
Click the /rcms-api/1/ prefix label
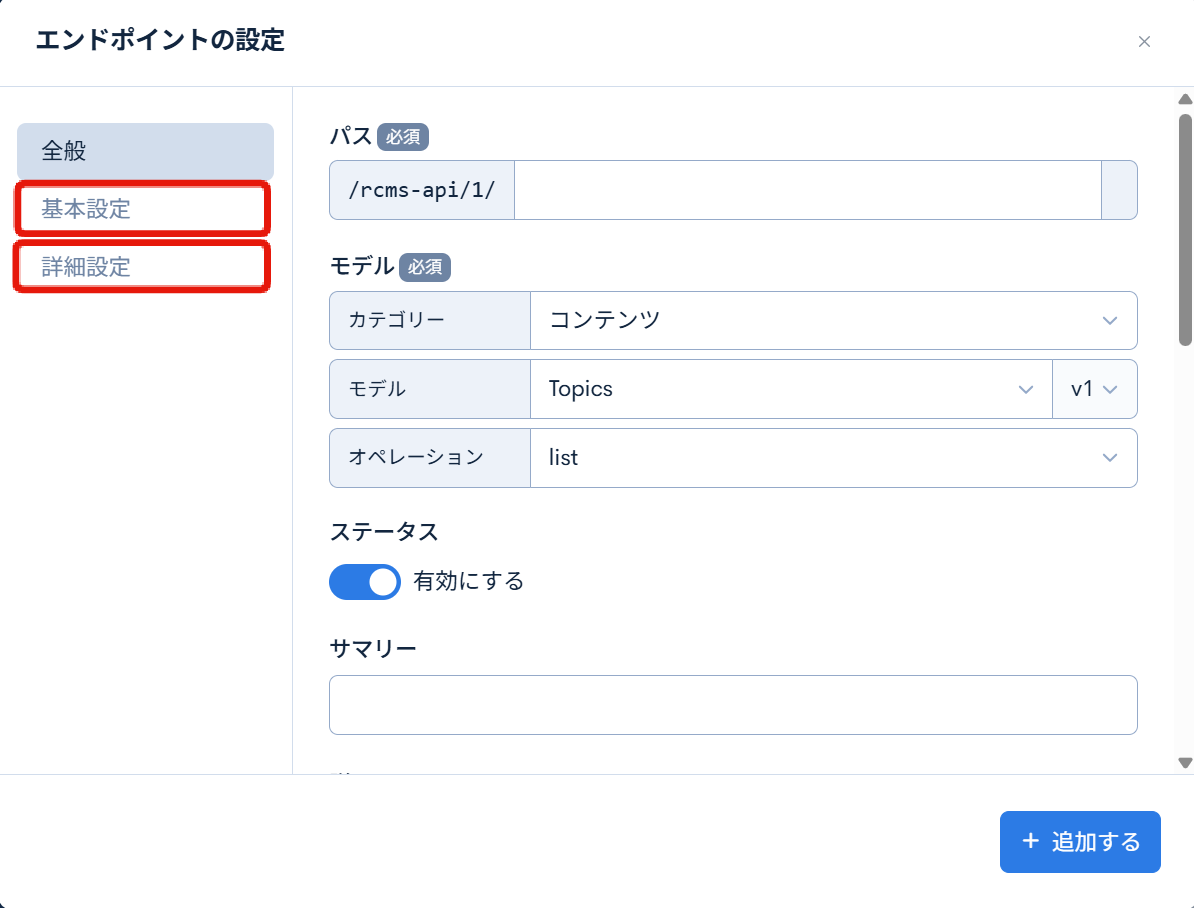coord(421,190)
